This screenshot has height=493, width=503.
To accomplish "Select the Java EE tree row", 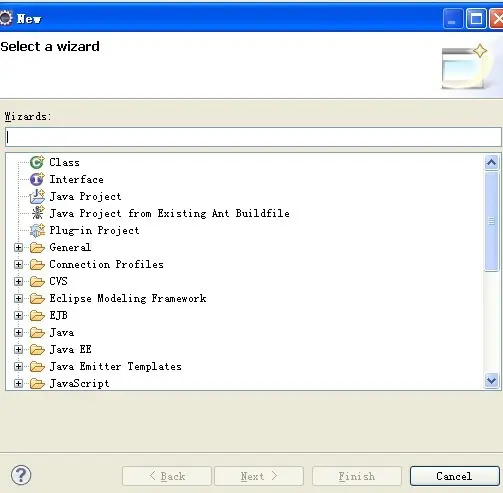I will (x=70, y=349).
